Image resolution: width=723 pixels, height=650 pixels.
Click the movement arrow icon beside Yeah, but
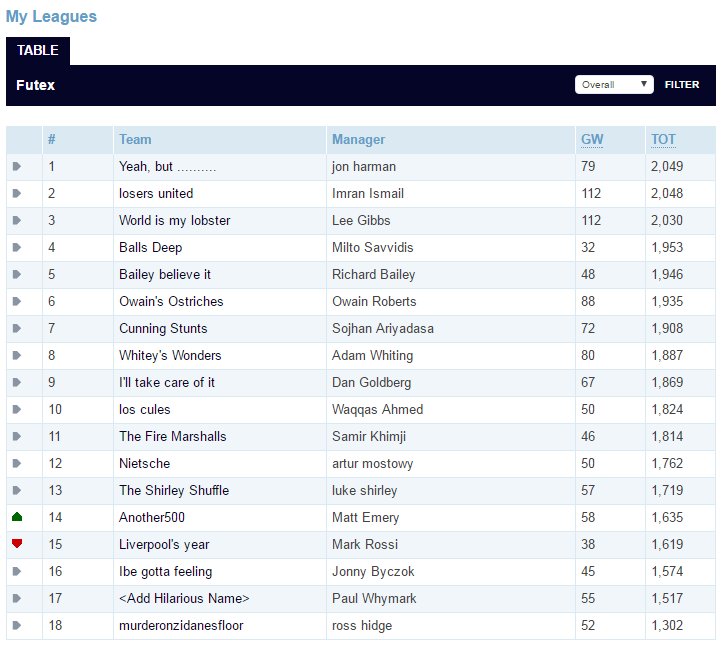[x=17, y=166]
